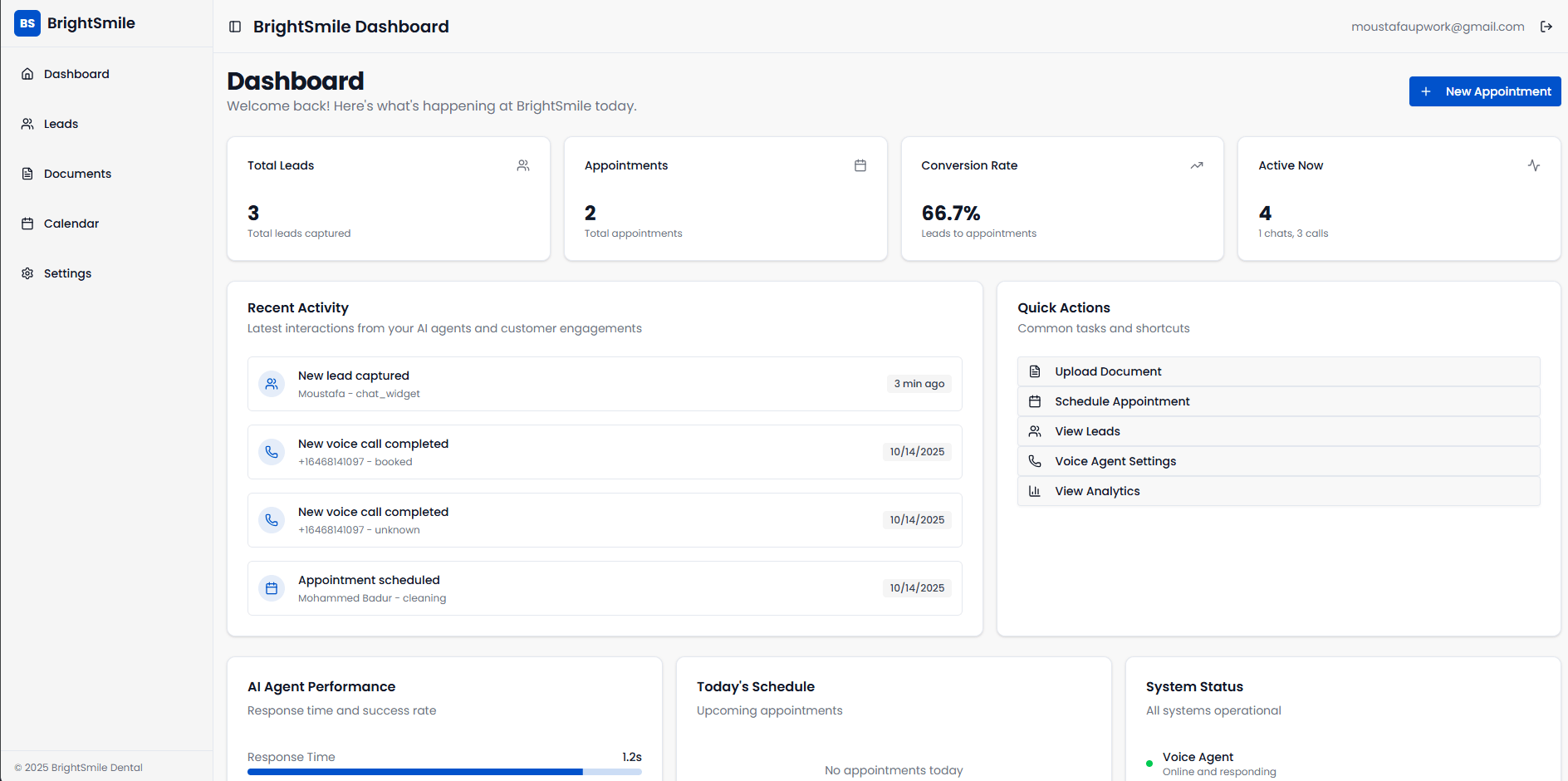Click the calendar icon on Appointments card

click(x=860, y=165)
